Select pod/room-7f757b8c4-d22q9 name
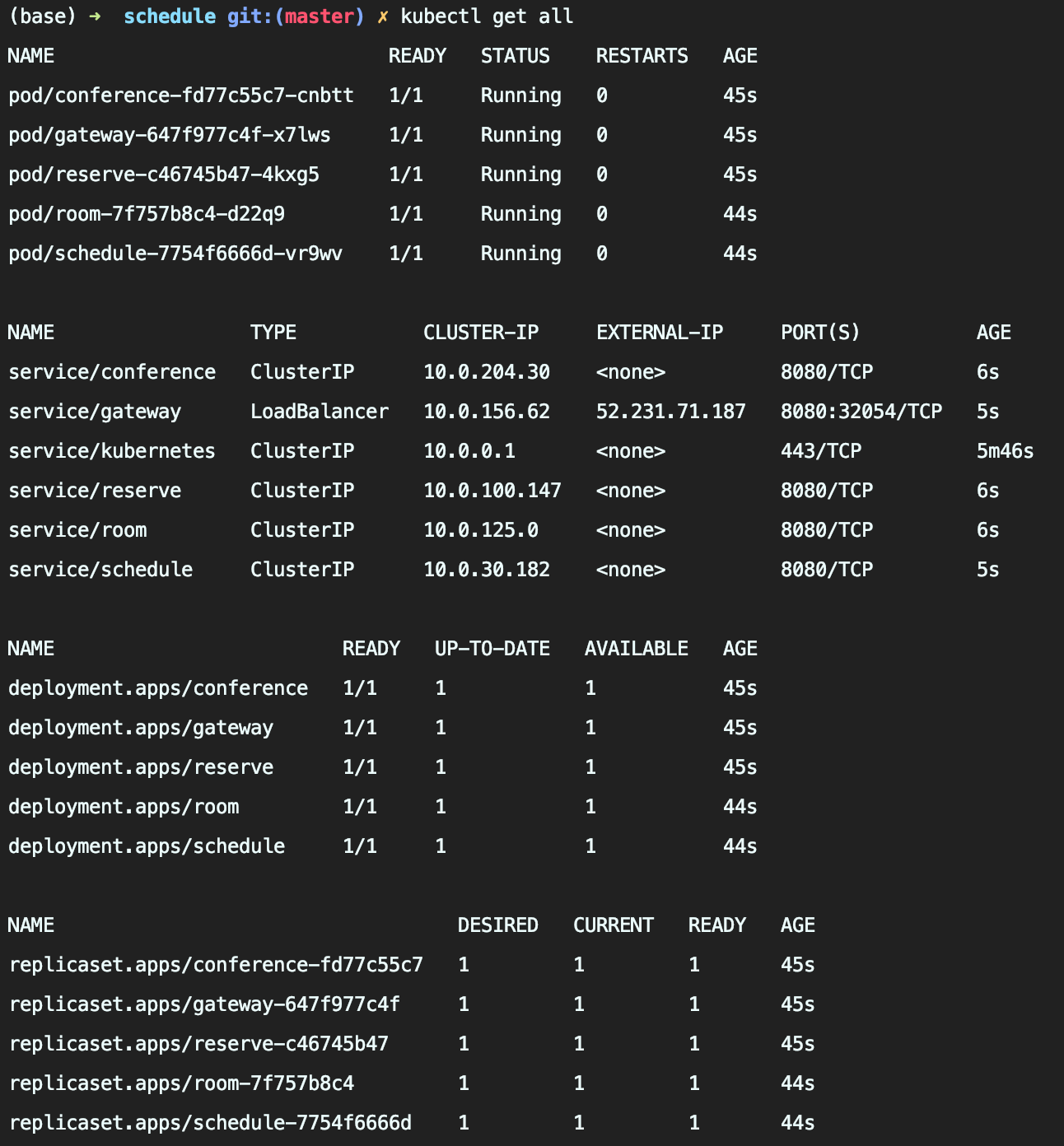1064x1146 pixels. pos(147,214)
